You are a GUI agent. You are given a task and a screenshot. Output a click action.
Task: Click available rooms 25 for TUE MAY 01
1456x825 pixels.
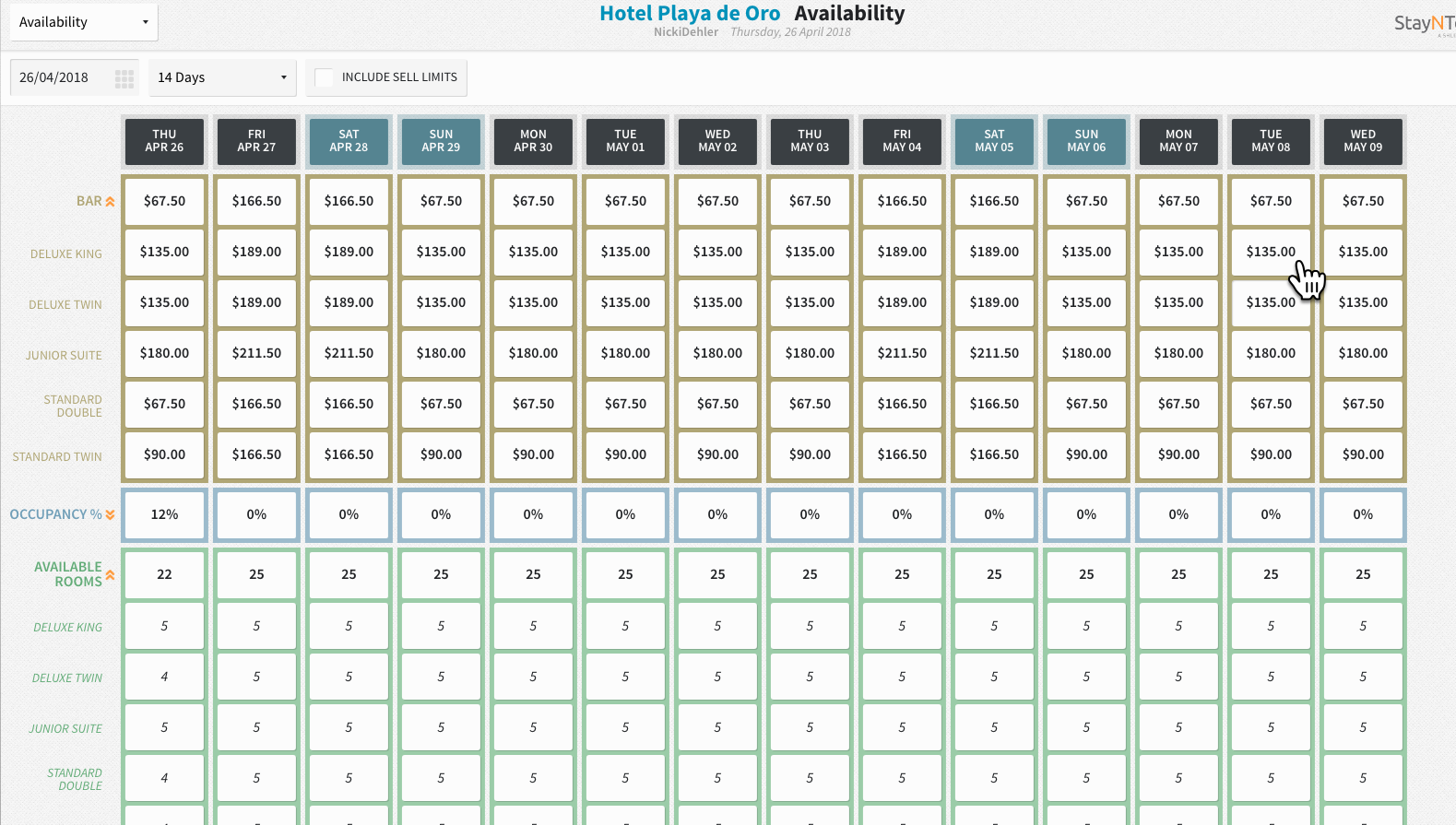(625, 574)
